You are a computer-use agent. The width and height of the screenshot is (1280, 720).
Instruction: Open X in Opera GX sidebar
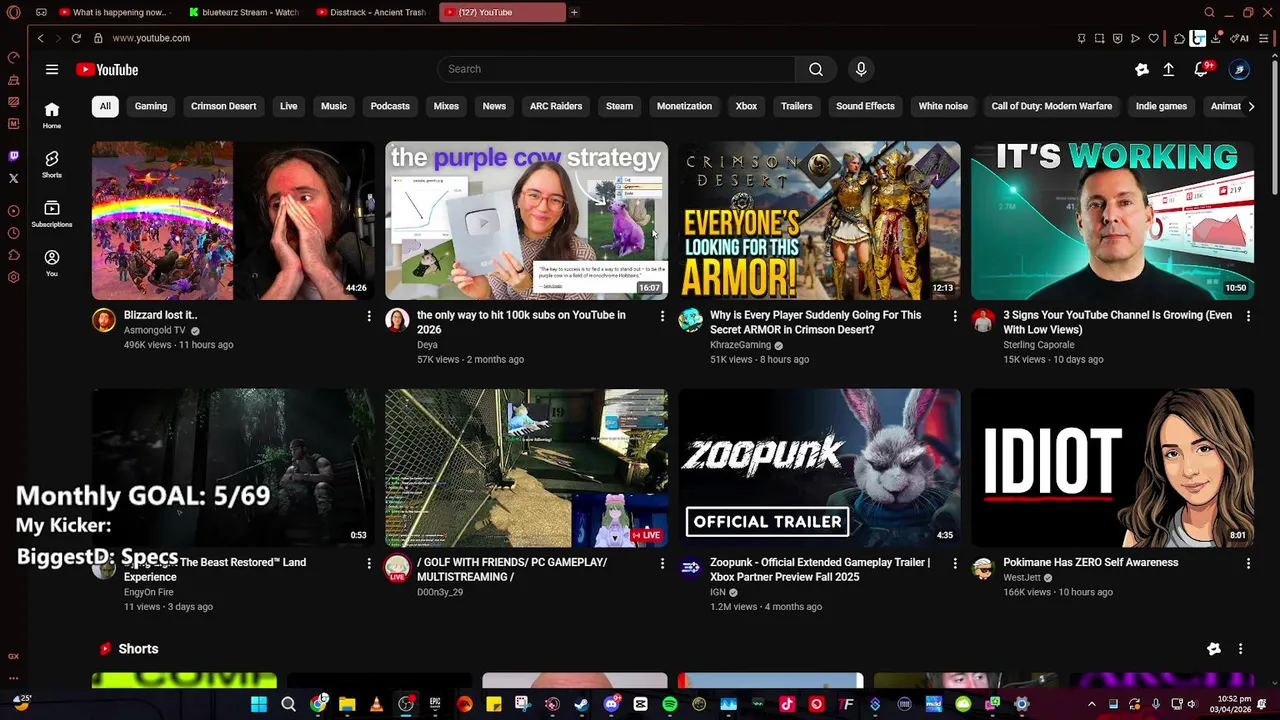point(13,178)
